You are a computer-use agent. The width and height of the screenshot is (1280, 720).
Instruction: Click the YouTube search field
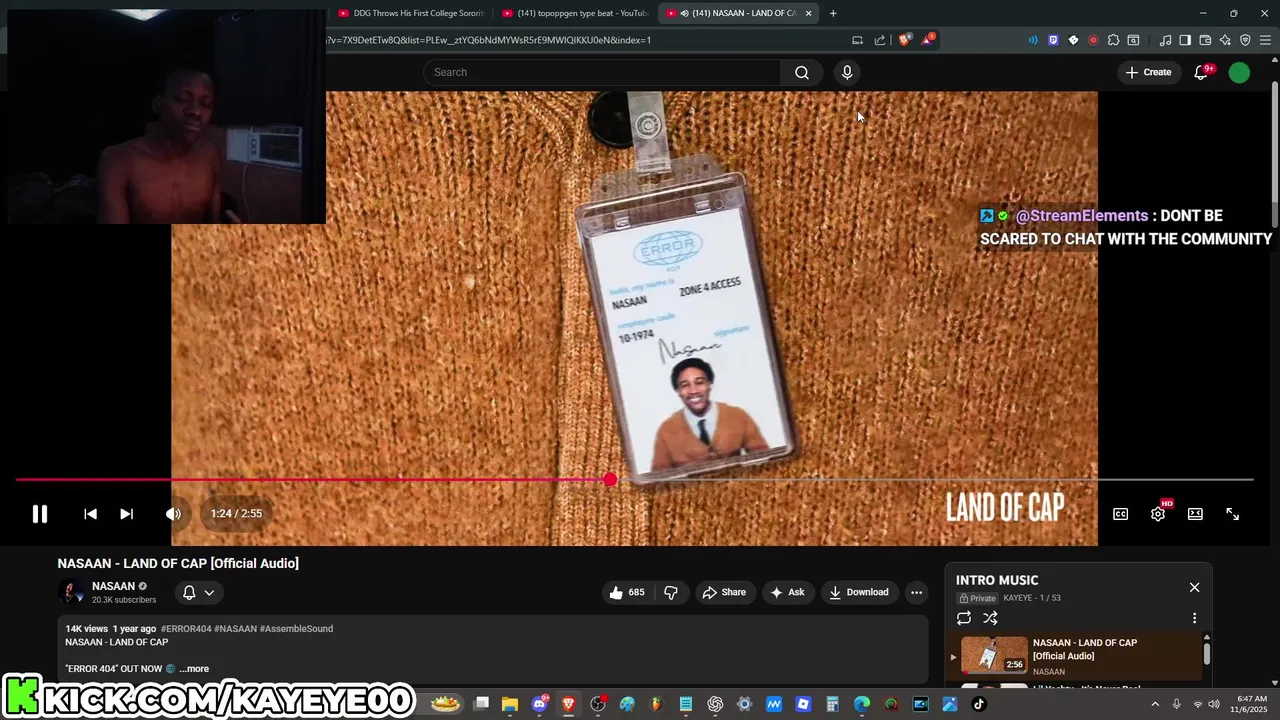pyautogui.click(x=602, y=72)
